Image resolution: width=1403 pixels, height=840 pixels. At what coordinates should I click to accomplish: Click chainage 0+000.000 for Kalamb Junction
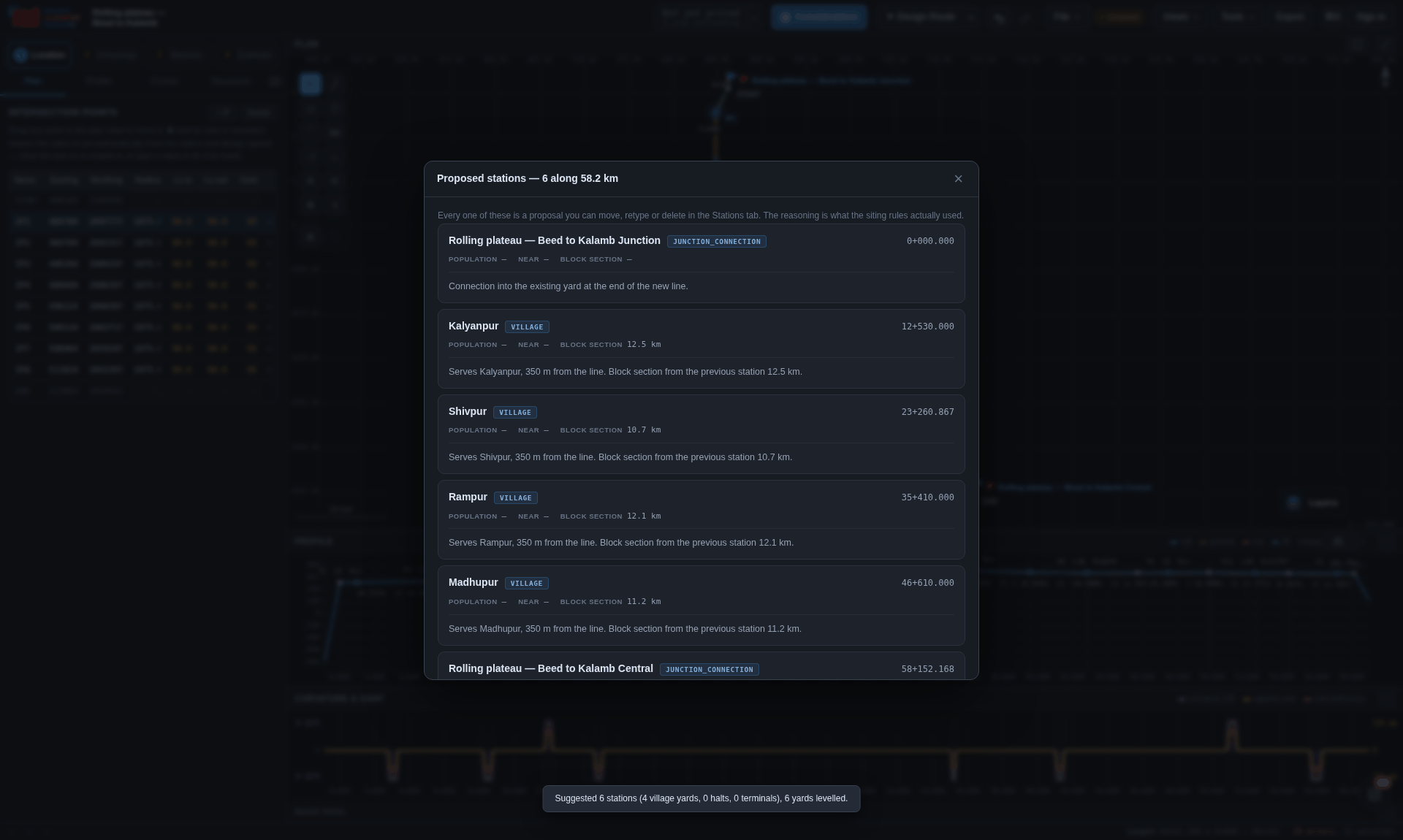click(930, 241)
